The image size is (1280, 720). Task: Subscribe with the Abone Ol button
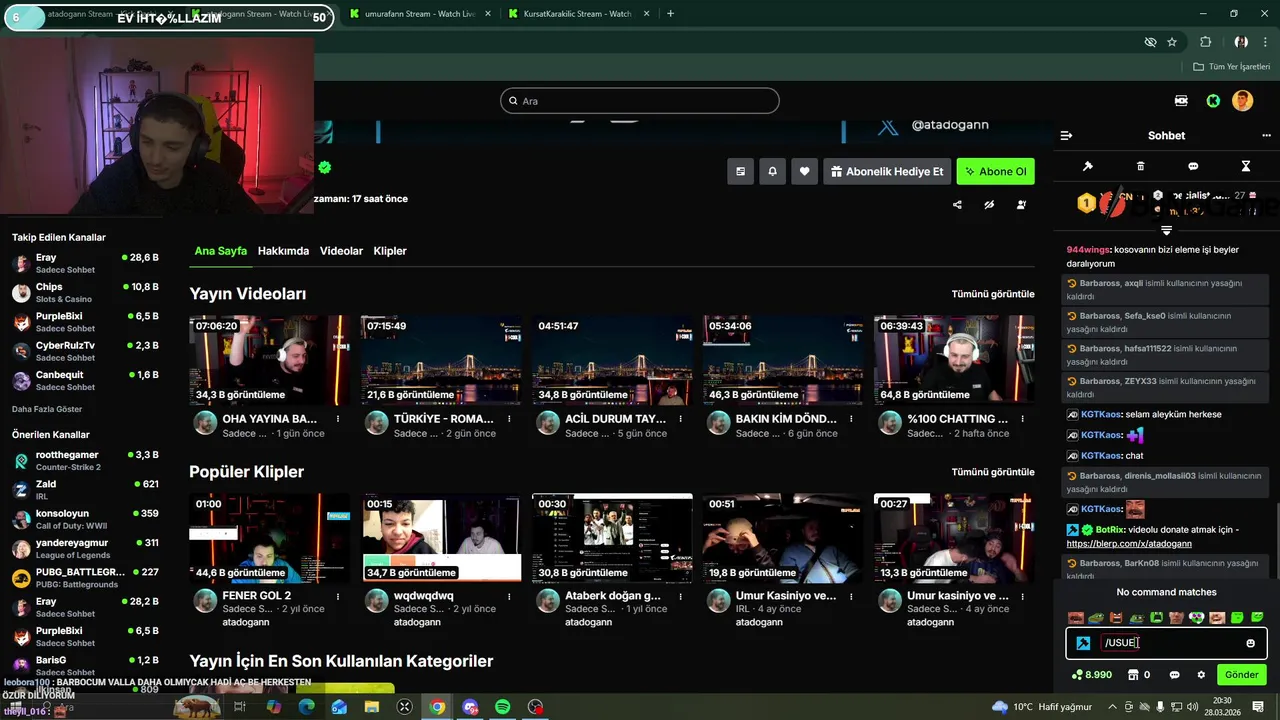[995, 171]
